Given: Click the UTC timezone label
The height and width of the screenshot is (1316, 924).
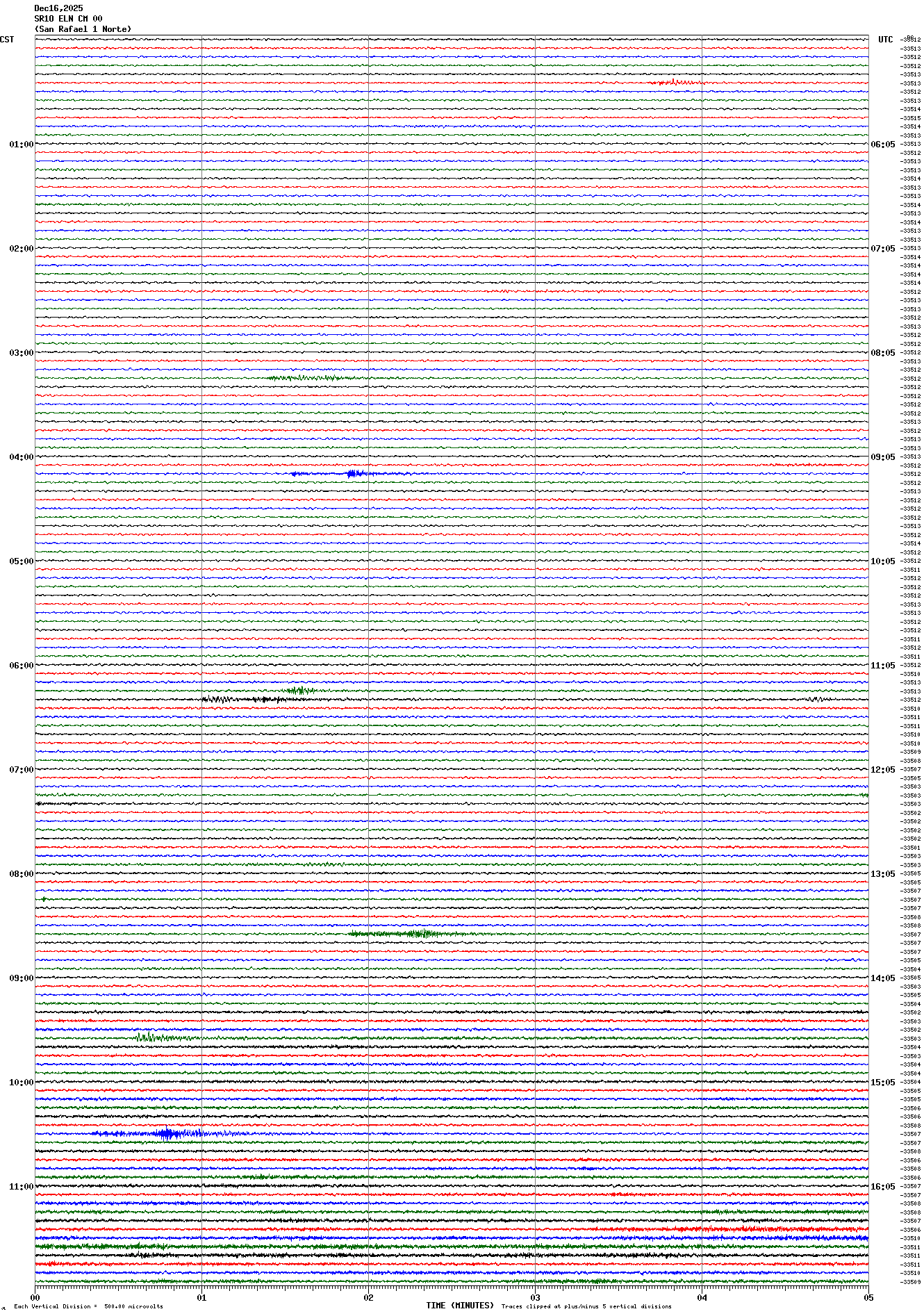Looking at the screenshot, I should pos(885,40).
